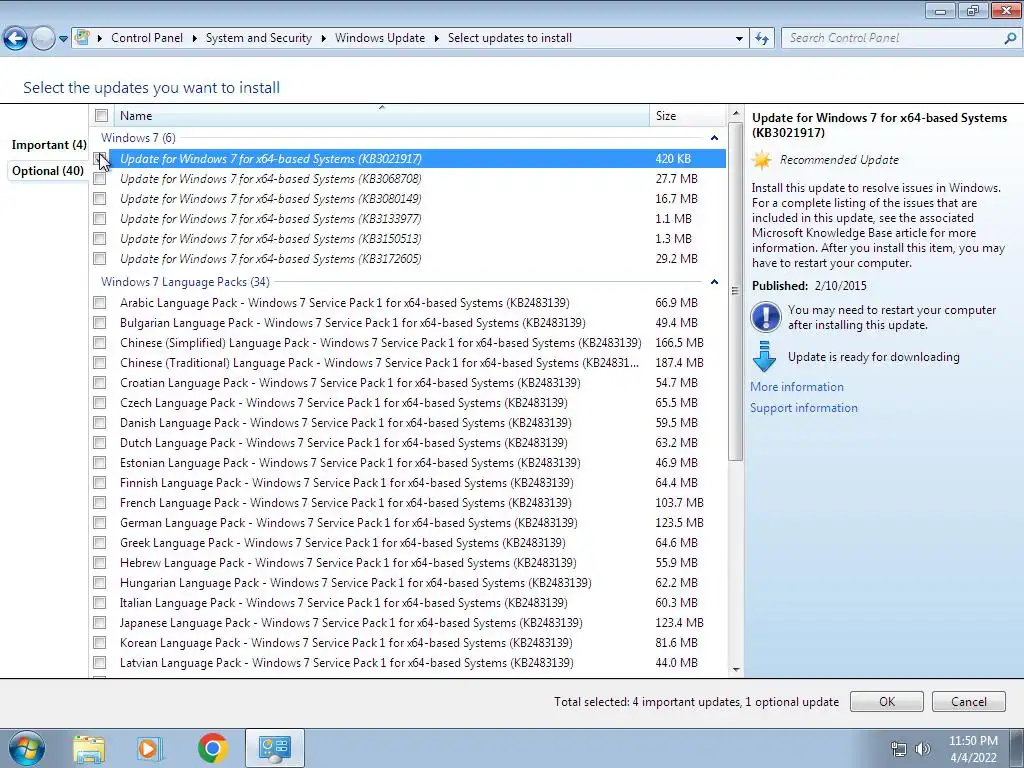
Task: Check the KB3080149 update checkbox
Action: 99,199
